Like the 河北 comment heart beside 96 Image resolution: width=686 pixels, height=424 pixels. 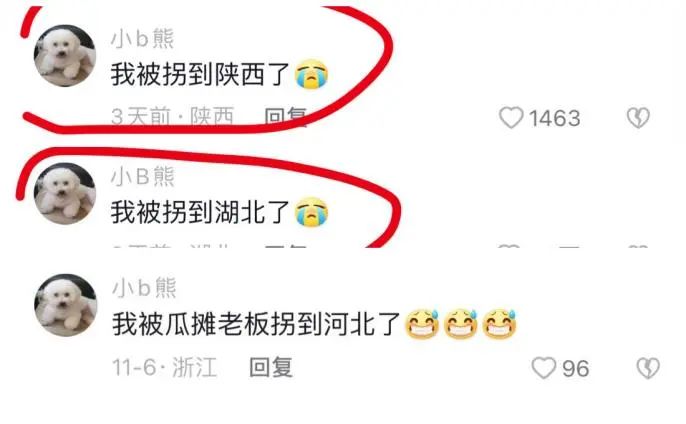[x=544, y=368]
